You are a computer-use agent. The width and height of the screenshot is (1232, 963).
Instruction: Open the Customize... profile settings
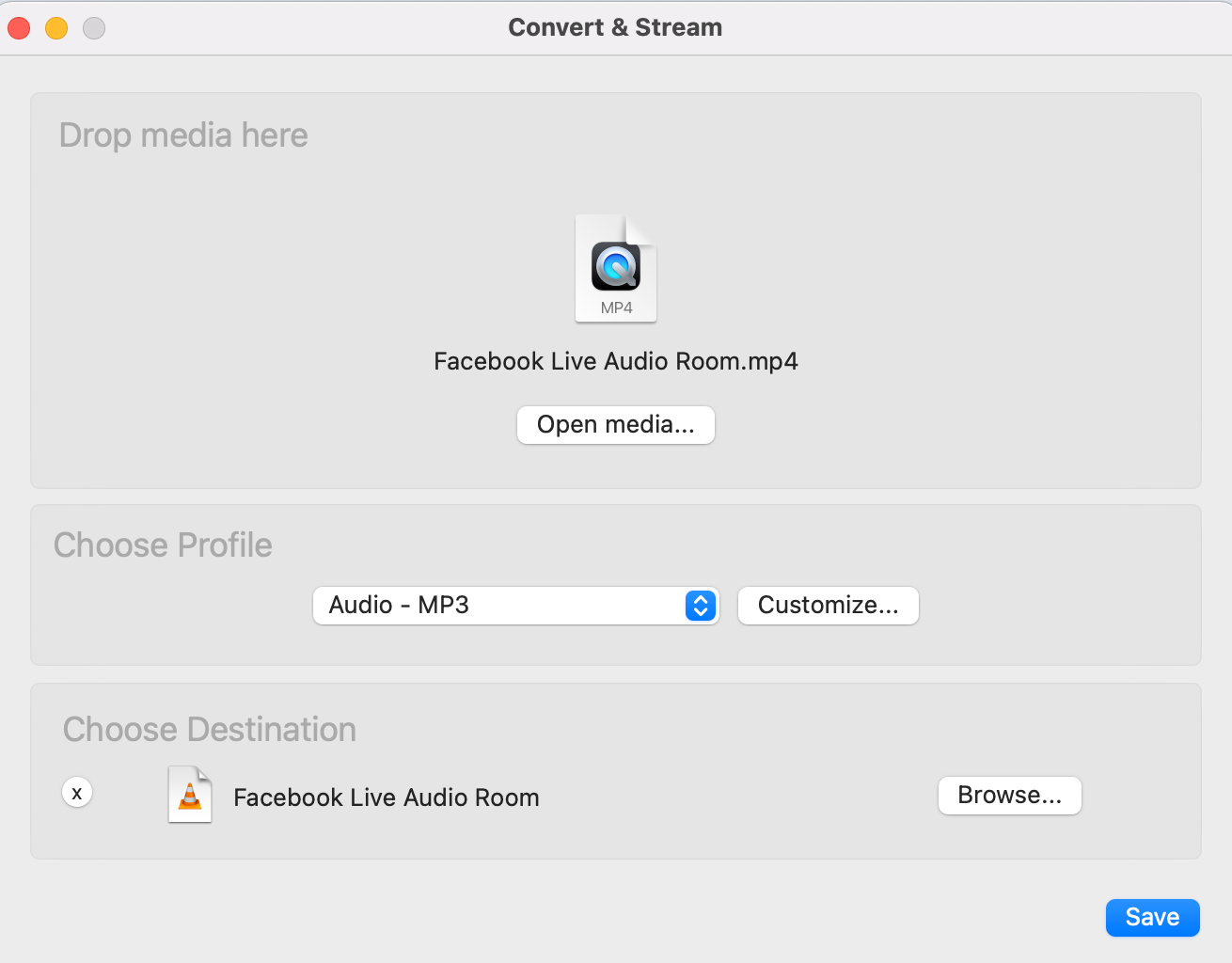(x=829, y=606)
